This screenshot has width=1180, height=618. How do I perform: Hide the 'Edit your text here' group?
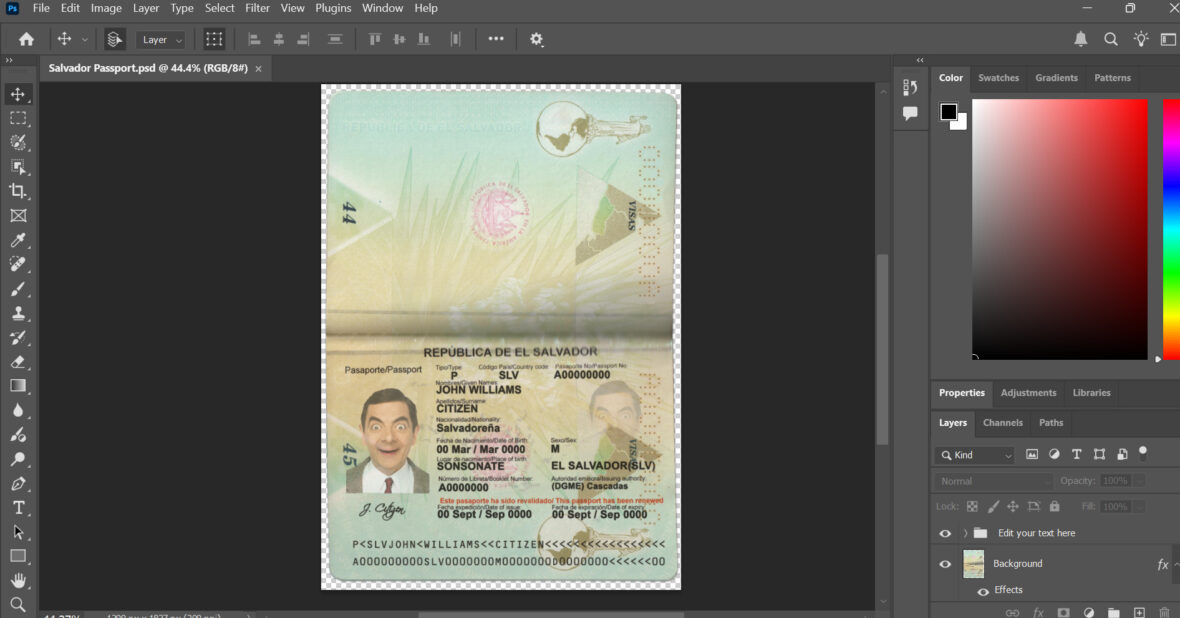point(945,533)
